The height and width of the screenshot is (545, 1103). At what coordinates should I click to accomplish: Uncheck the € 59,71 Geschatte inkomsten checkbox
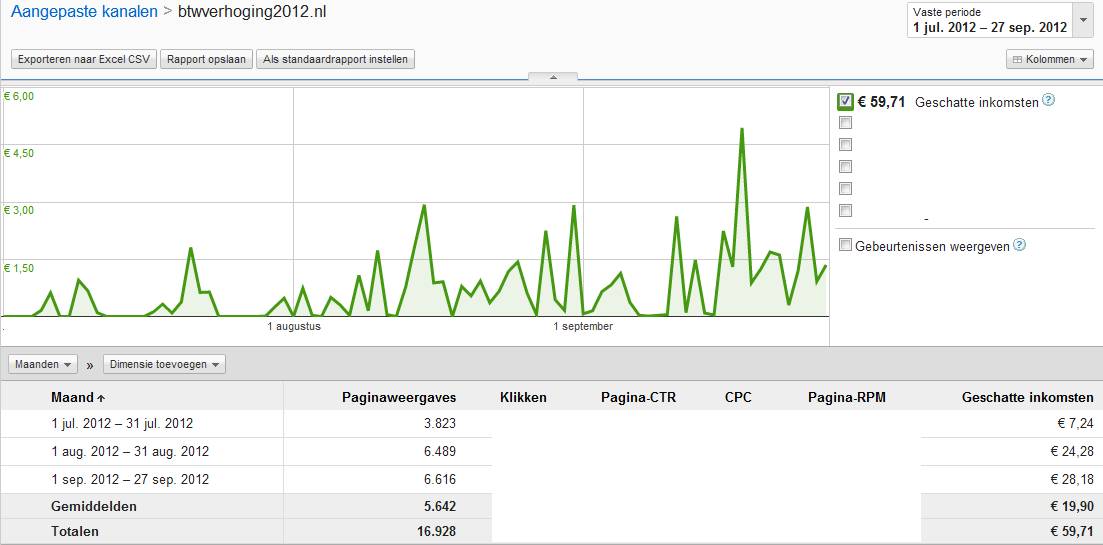pyautogui.click(x=846, y=101)
